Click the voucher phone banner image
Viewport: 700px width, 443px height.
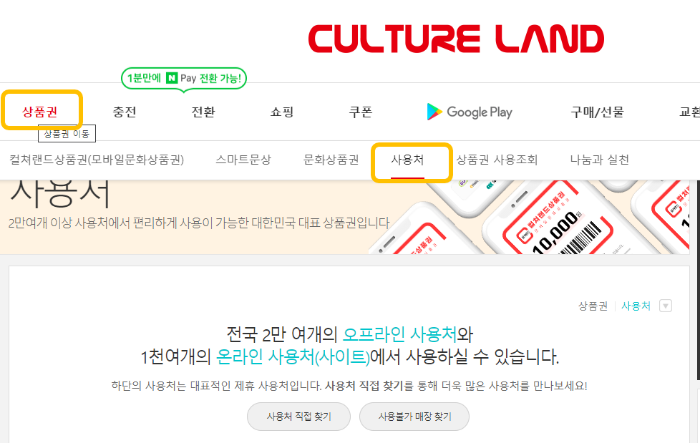click(531, 217)
